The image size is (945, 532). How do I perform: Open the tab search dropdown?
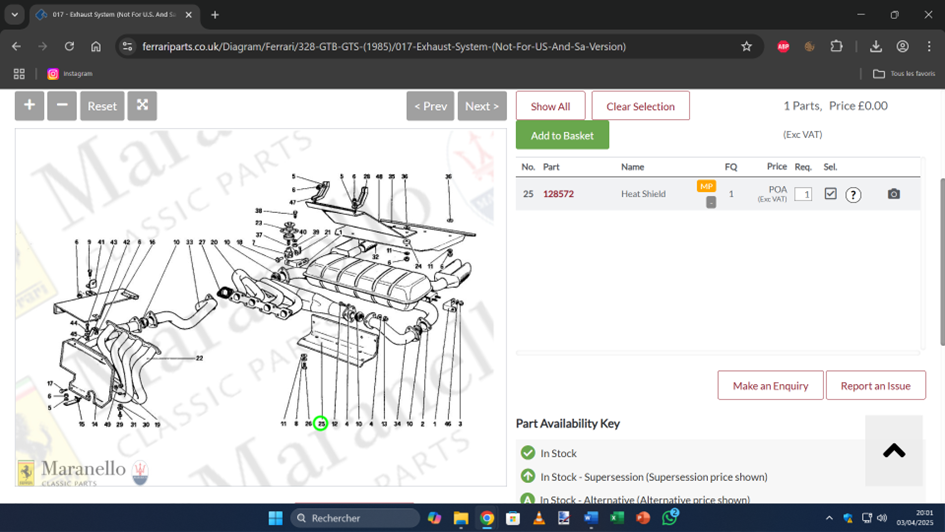[x=14, y=14]
